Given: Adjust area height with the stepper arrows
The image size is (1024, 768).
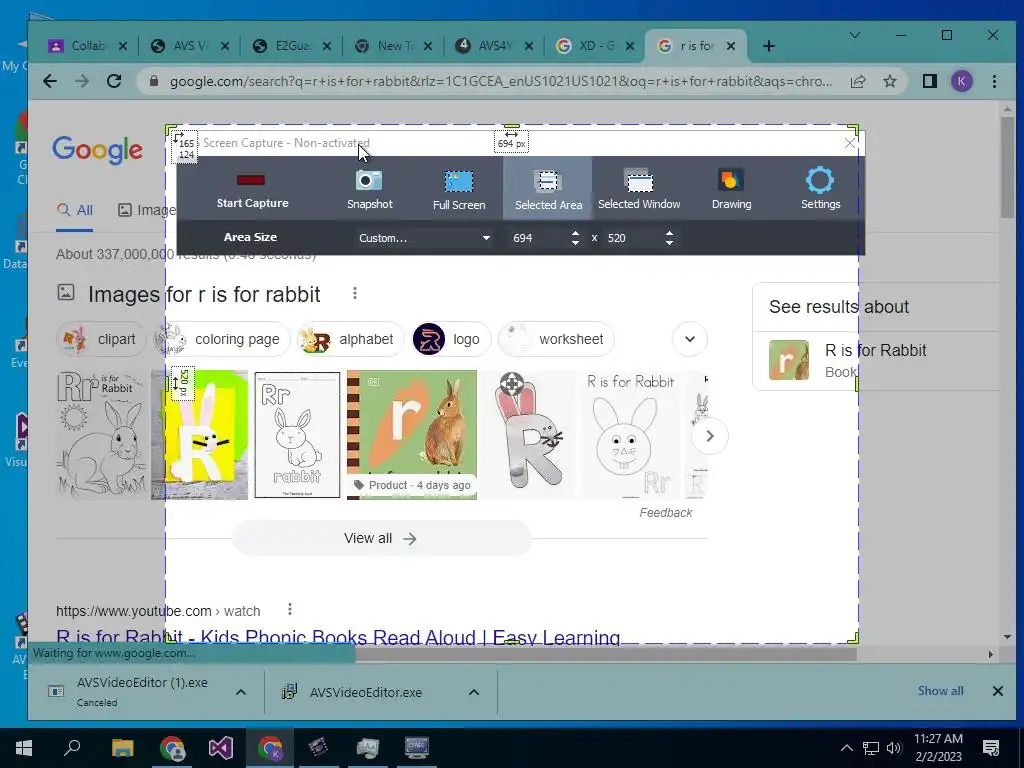Looking at the screenshot, I should tap(669, 238).
